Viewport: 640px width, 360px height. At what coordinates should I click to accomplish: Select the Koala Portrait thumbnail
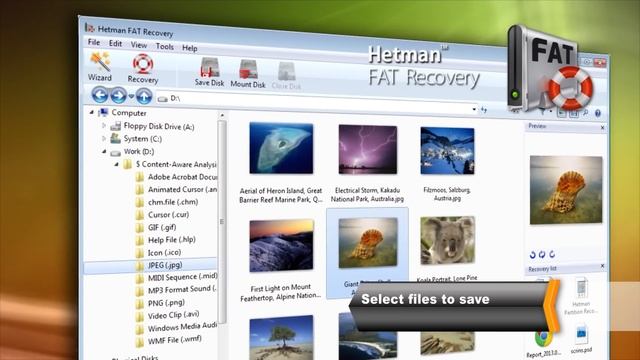tap(447, 241)
